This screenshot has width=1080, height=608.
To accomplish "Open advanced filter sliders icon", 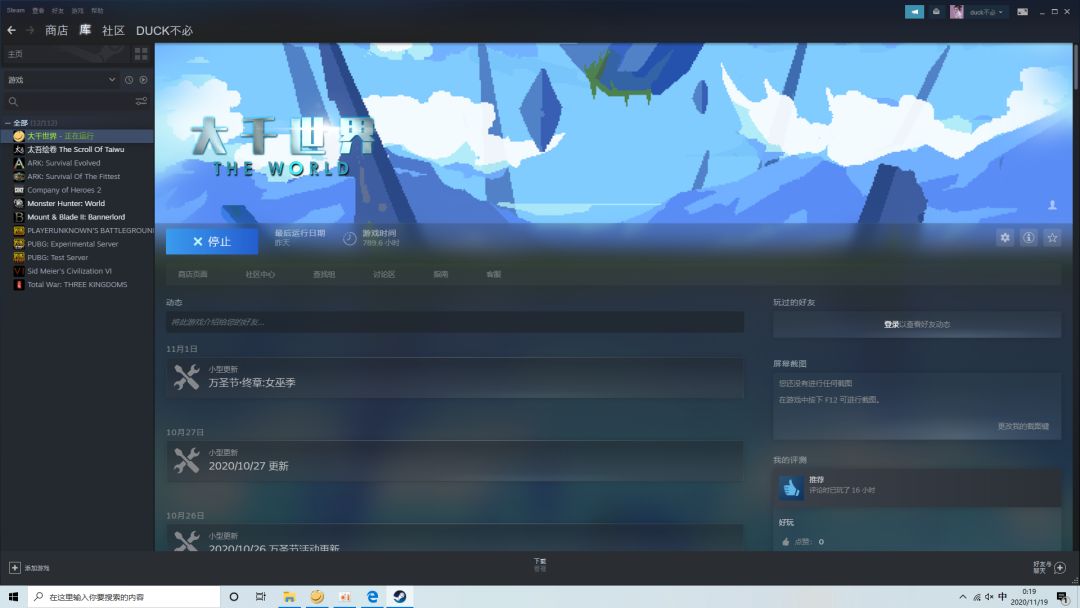I will point(141,101).
